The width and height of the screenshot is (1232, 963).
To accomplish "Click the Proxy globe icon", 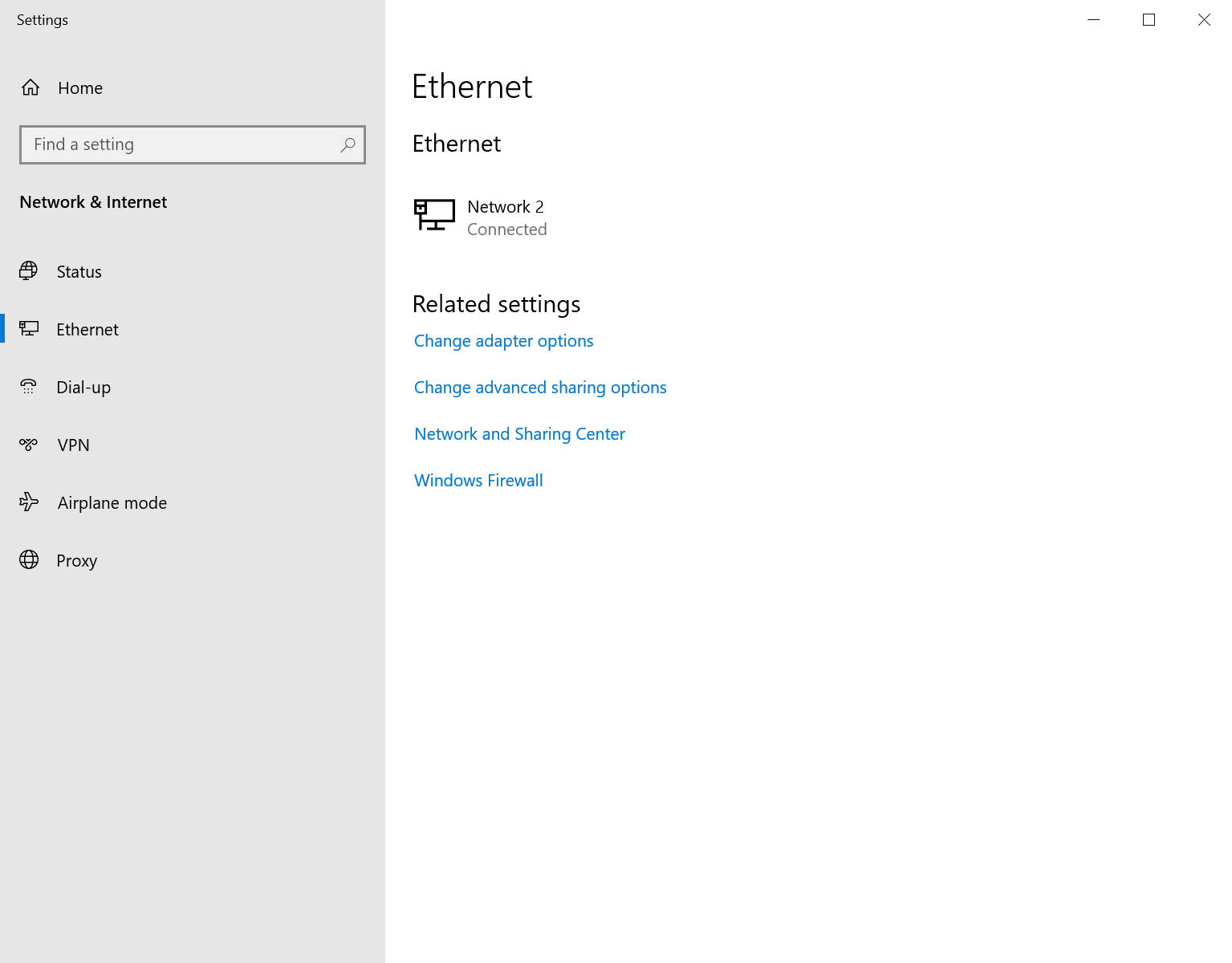I will coord(29,560).
